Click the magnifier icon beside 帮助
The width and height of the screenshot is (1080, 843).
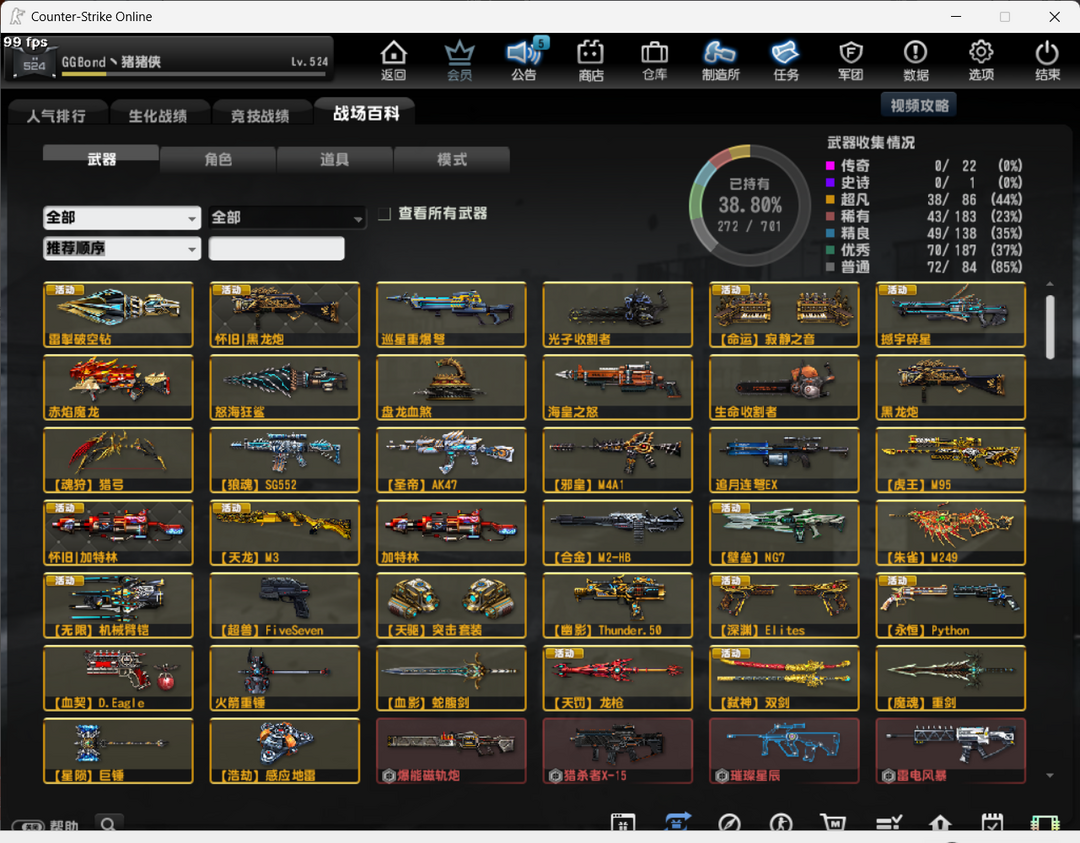click(x=108, y=824)
